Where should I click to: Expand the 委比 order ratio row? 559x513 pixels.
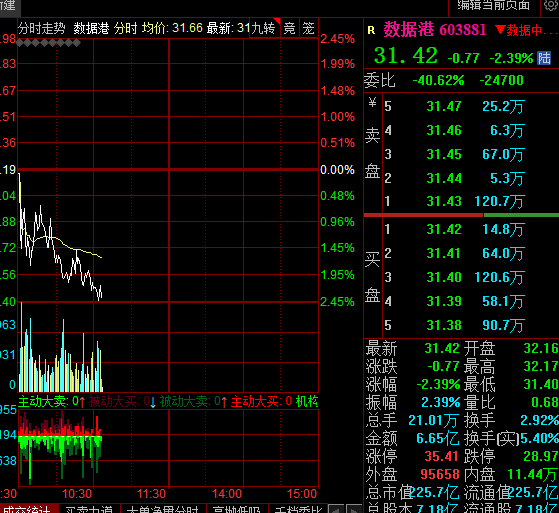[x=461, y=81]
